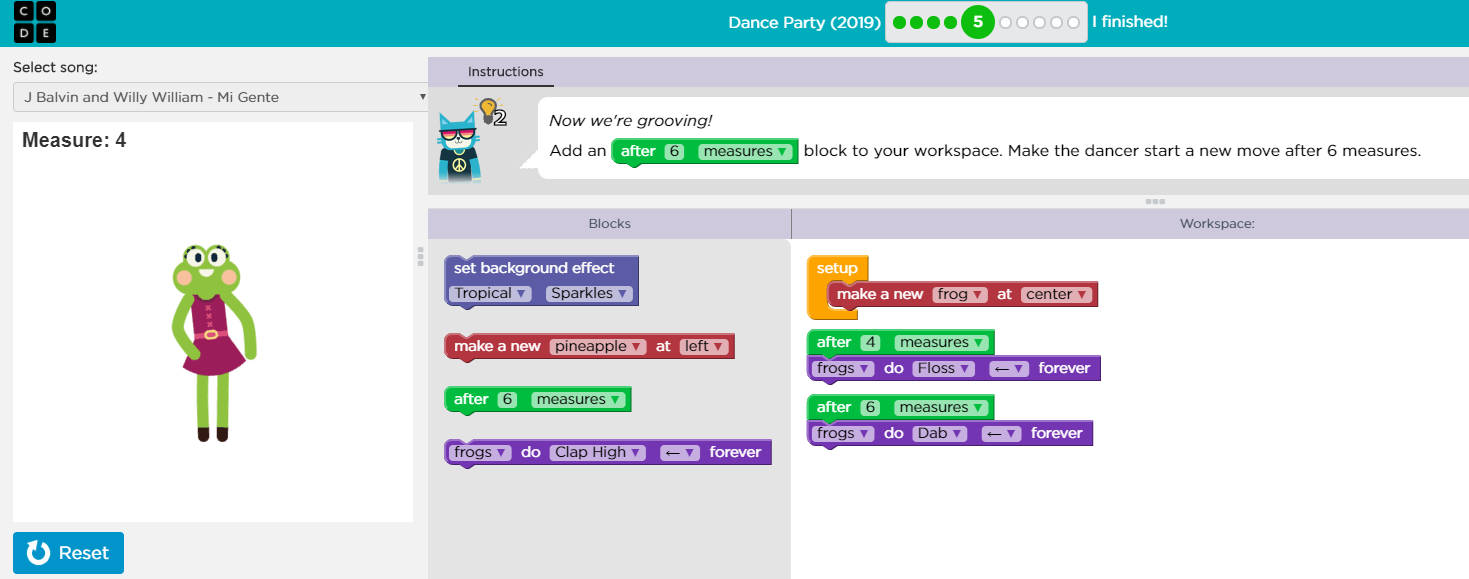Click the Now we're grooving! text

coord(631,121)
